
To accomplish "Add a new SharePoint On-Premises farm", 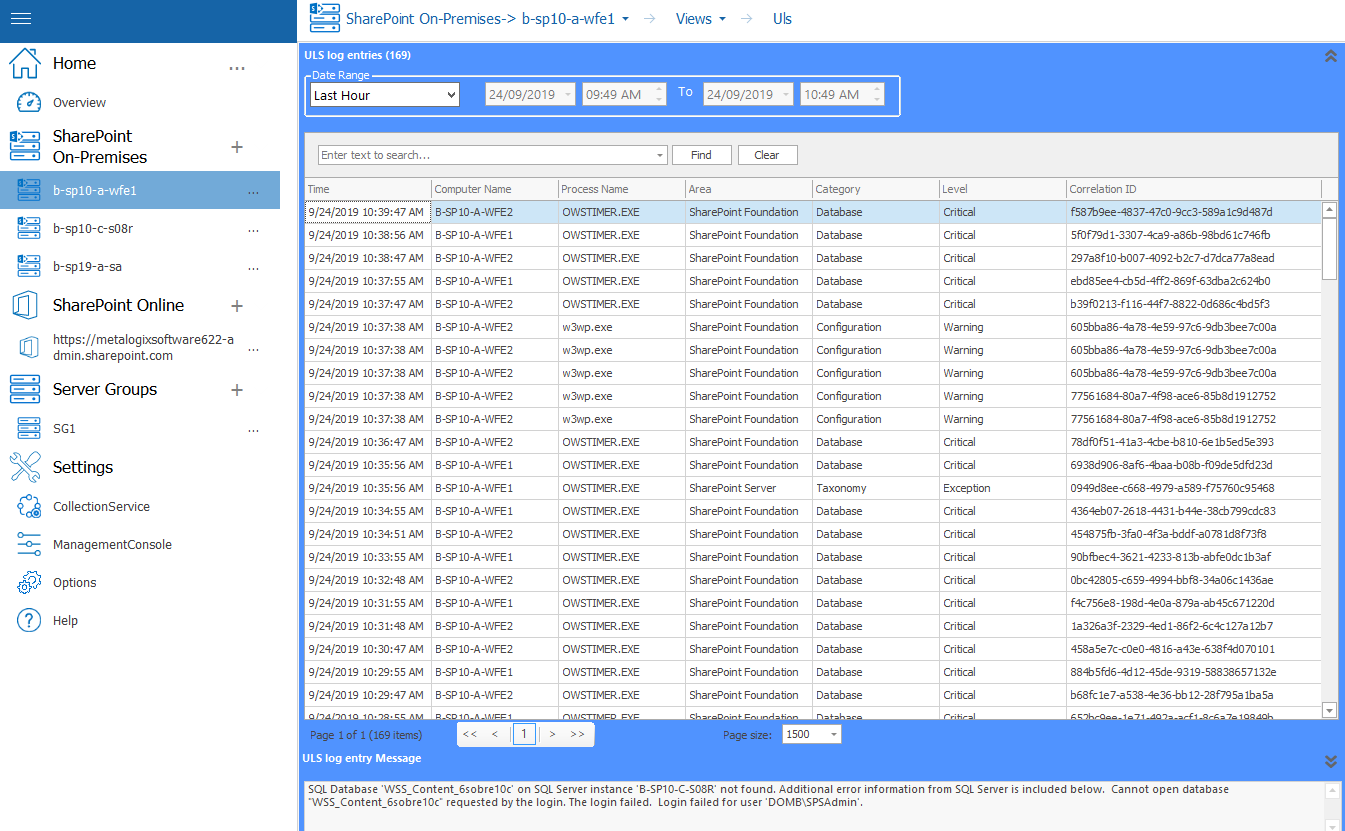I will (x=237, y=147).
